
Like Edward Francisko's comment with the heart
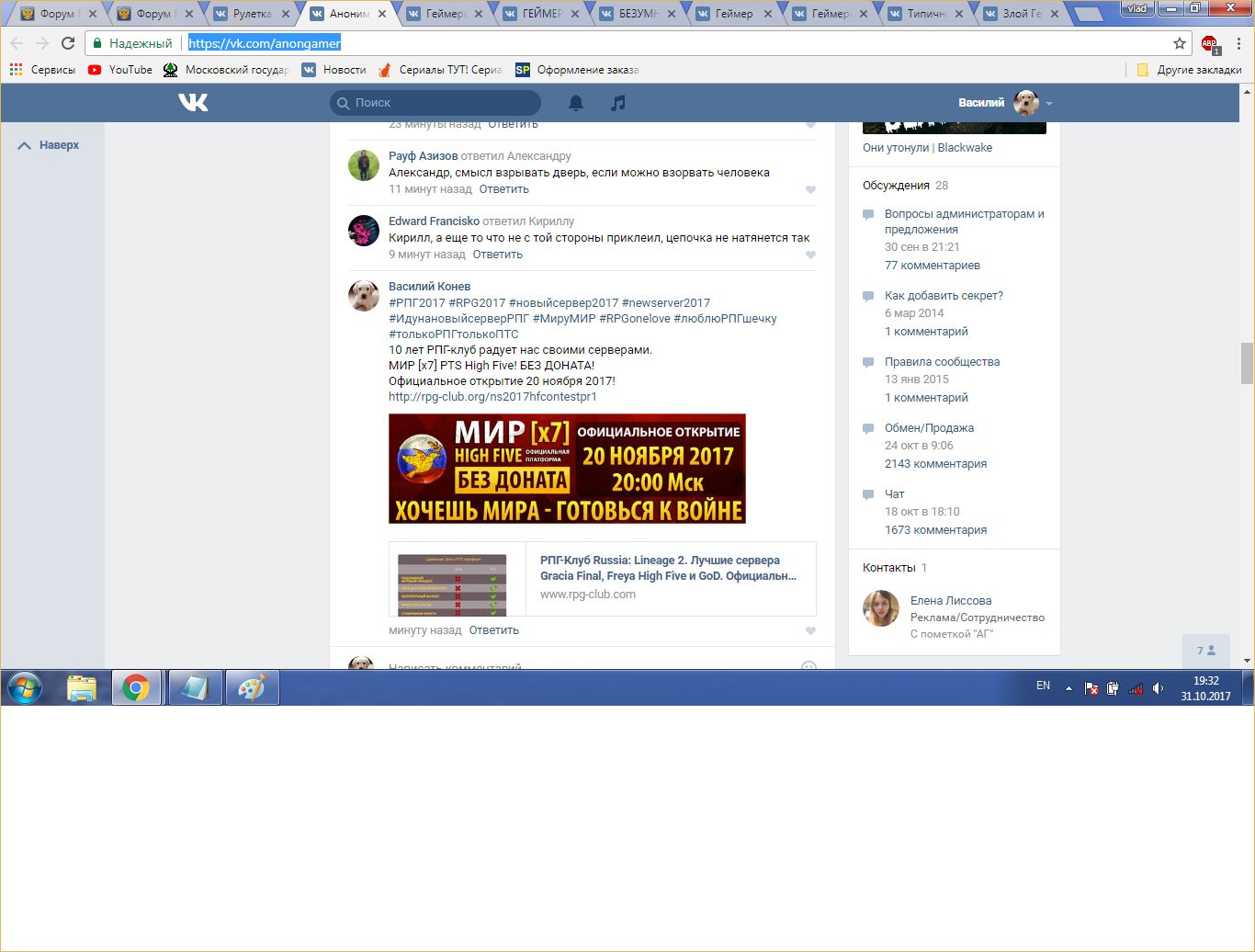point(810,255)
